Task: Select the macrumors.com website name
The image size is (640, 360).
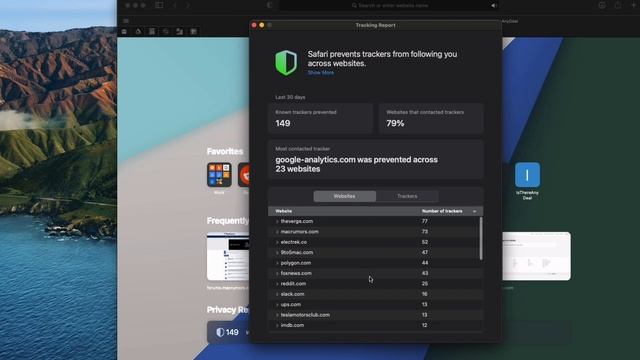Action: (300, 231)
